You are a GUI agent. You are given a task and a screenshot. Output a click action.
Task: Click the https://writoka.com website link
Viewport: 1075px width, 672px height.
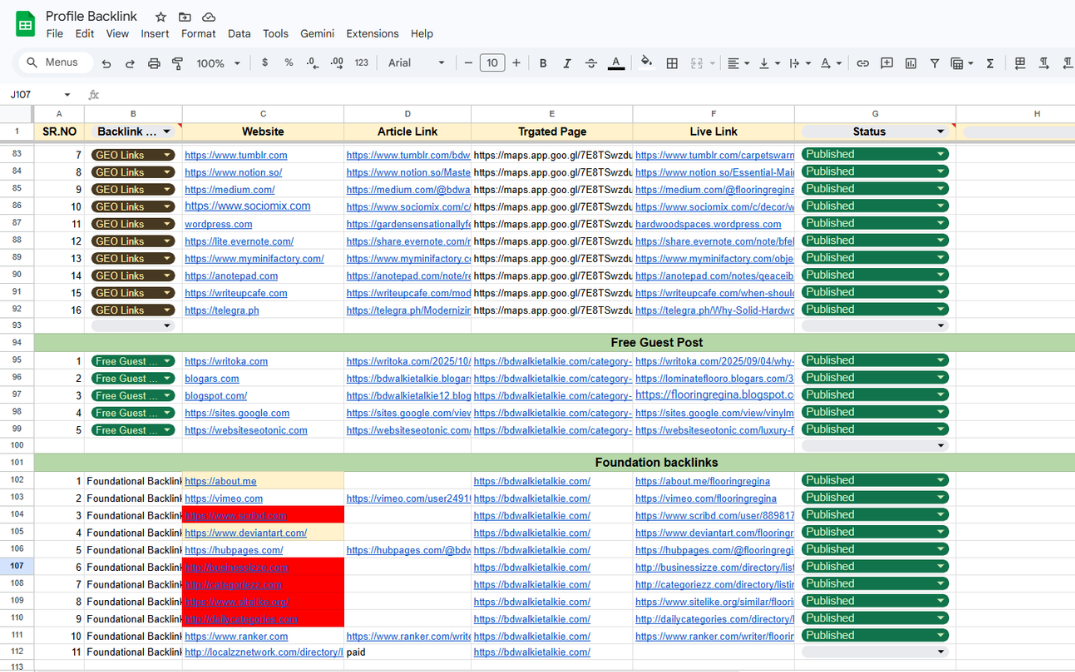click(226, 361)
